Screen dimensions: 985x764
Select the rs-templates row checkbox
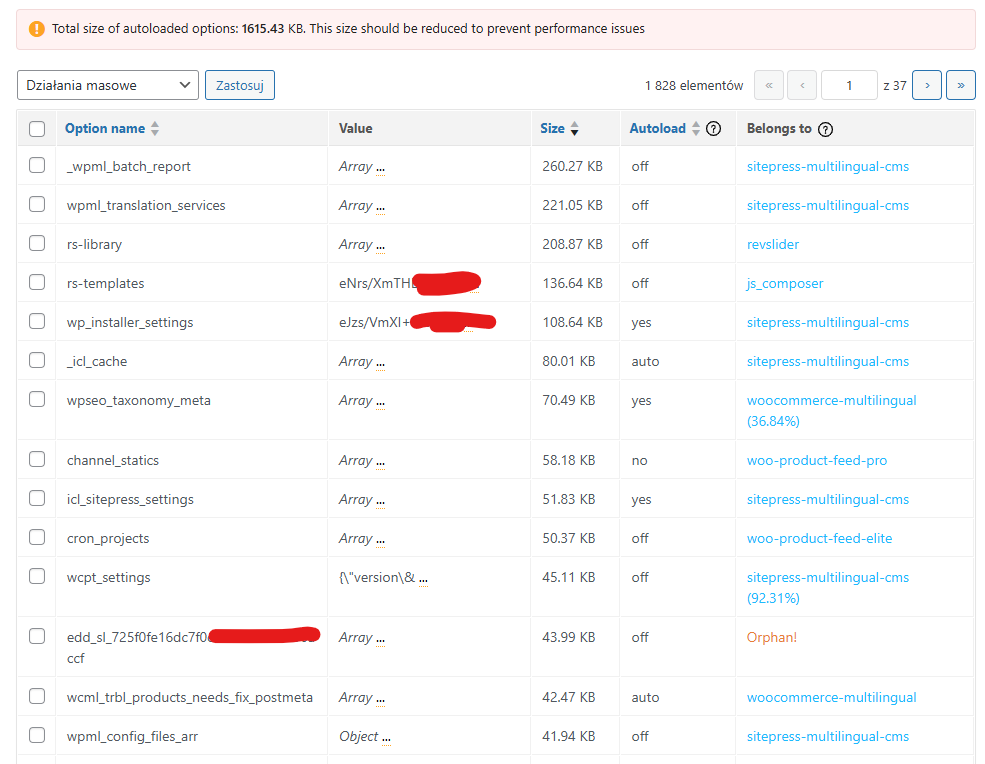(37, 282)
